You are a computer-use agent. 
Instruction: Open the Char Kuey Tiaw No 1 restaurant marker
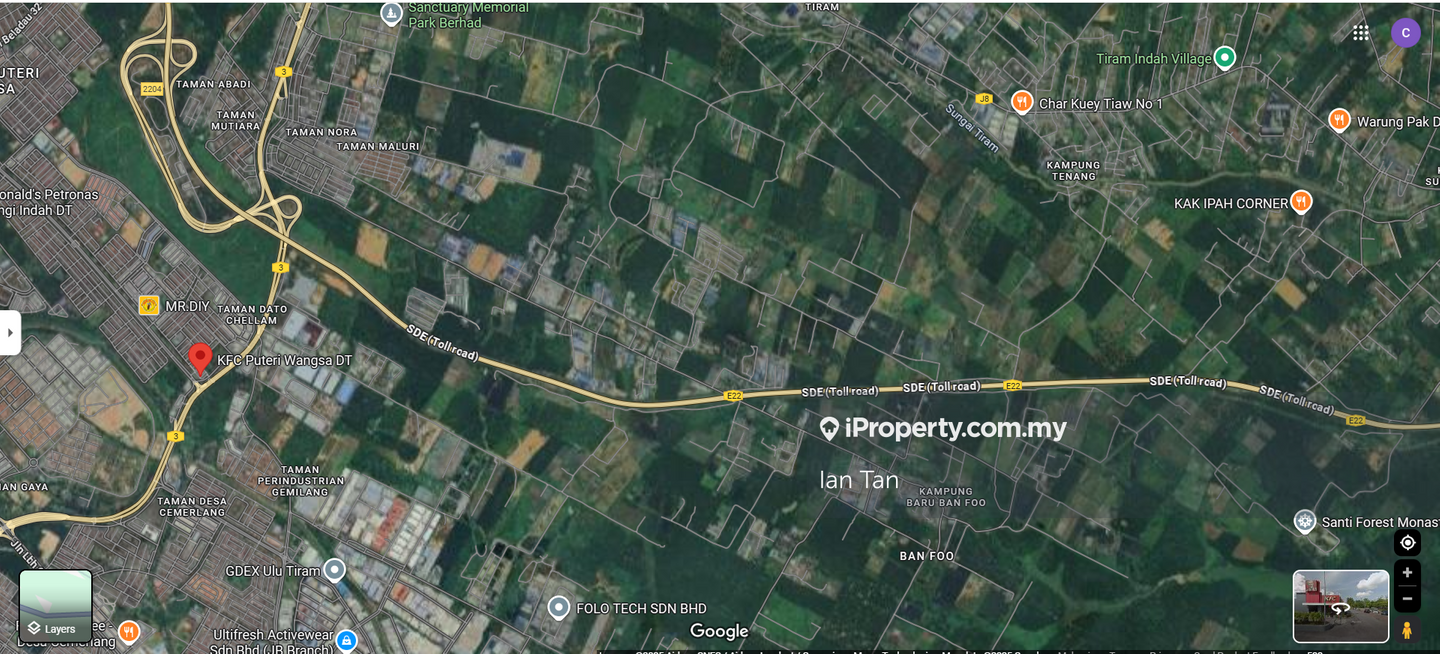click(1022, 102)
